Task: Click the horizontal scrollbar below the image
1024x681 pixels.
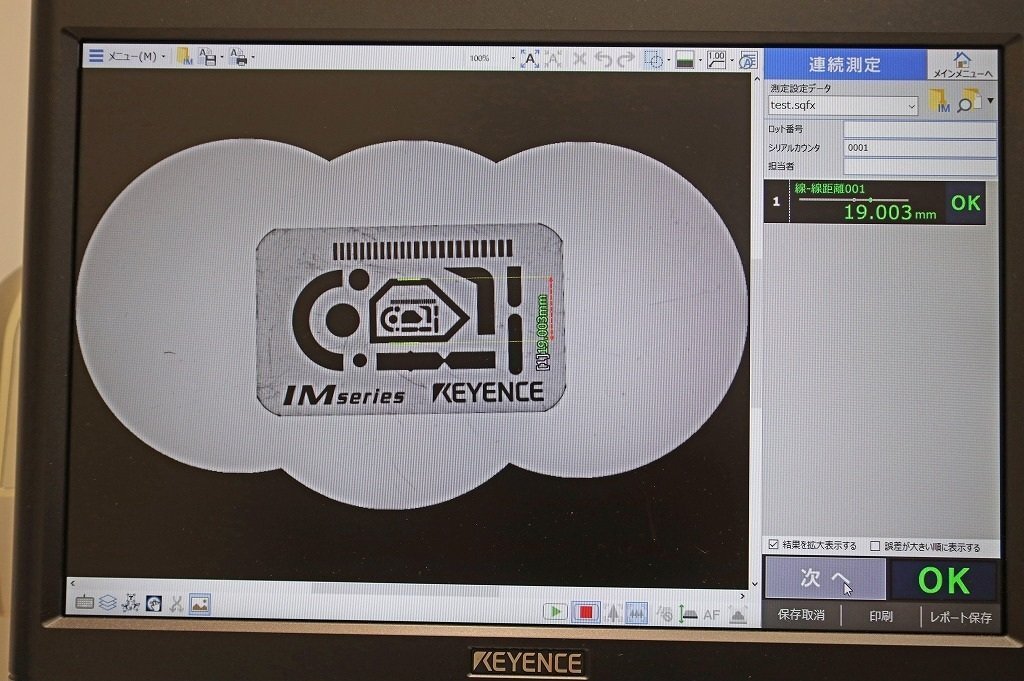Action: pyautogui.click(x=405, y=590)
